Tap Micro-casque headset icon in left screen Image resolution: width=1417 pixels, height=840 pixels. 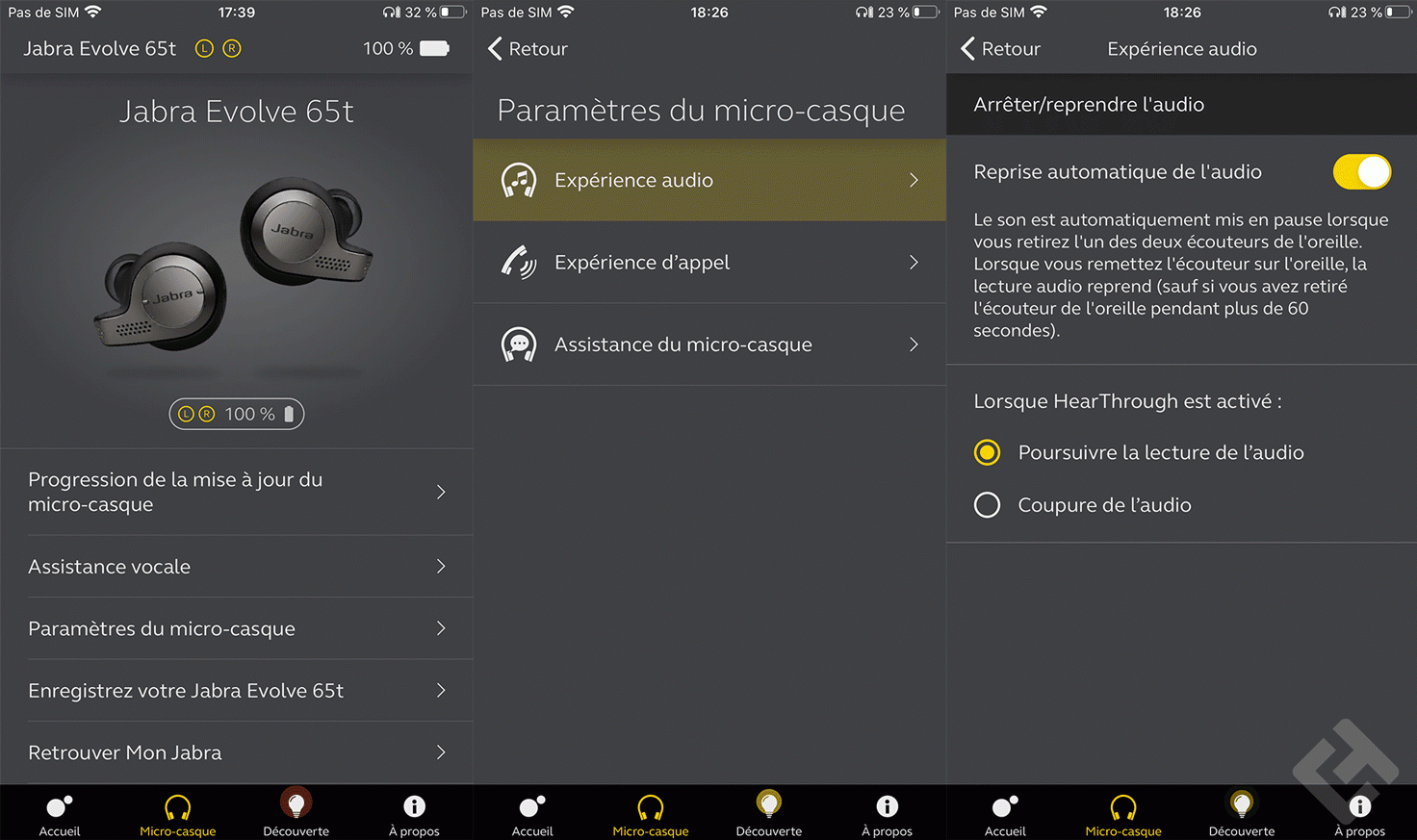pyautogui.click(x=177, y=806)
